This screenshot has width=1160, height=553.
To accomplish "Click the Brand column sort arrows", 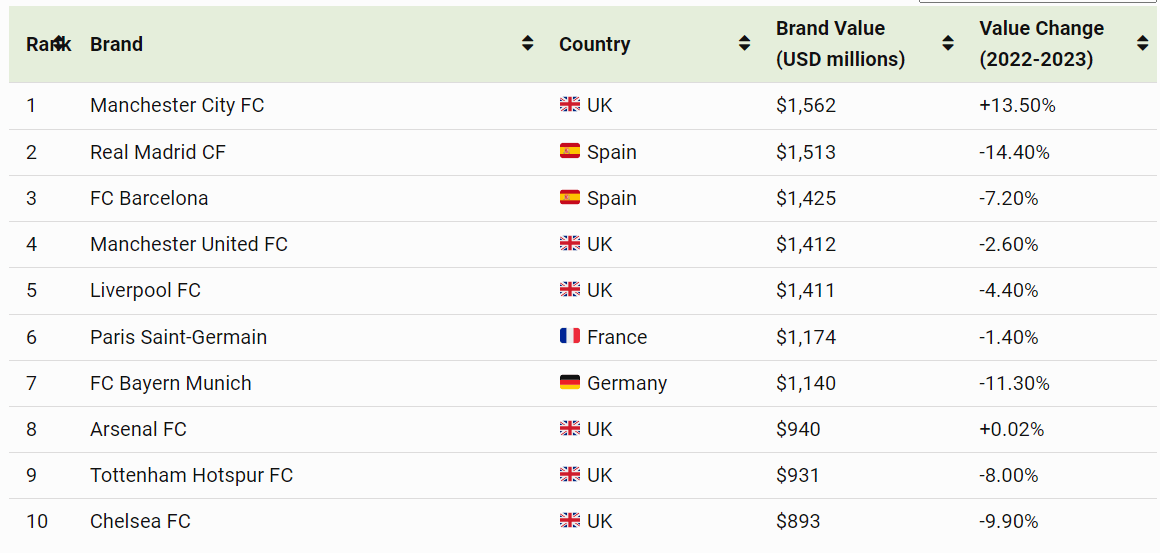I will pyautogui.click(x=527, y=43).
